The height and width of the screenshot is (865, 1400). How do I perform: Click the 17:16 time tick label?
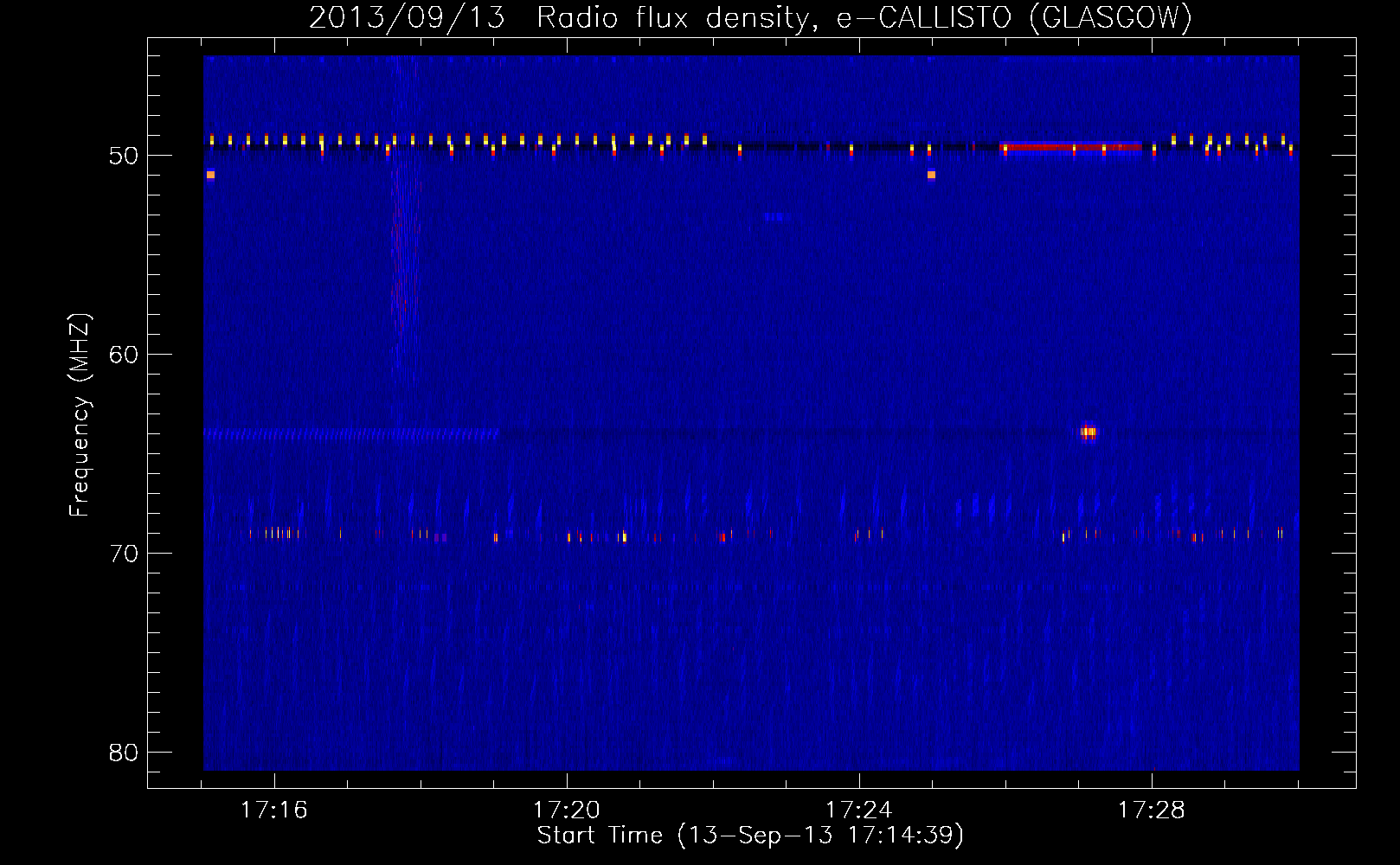[274, 811]
